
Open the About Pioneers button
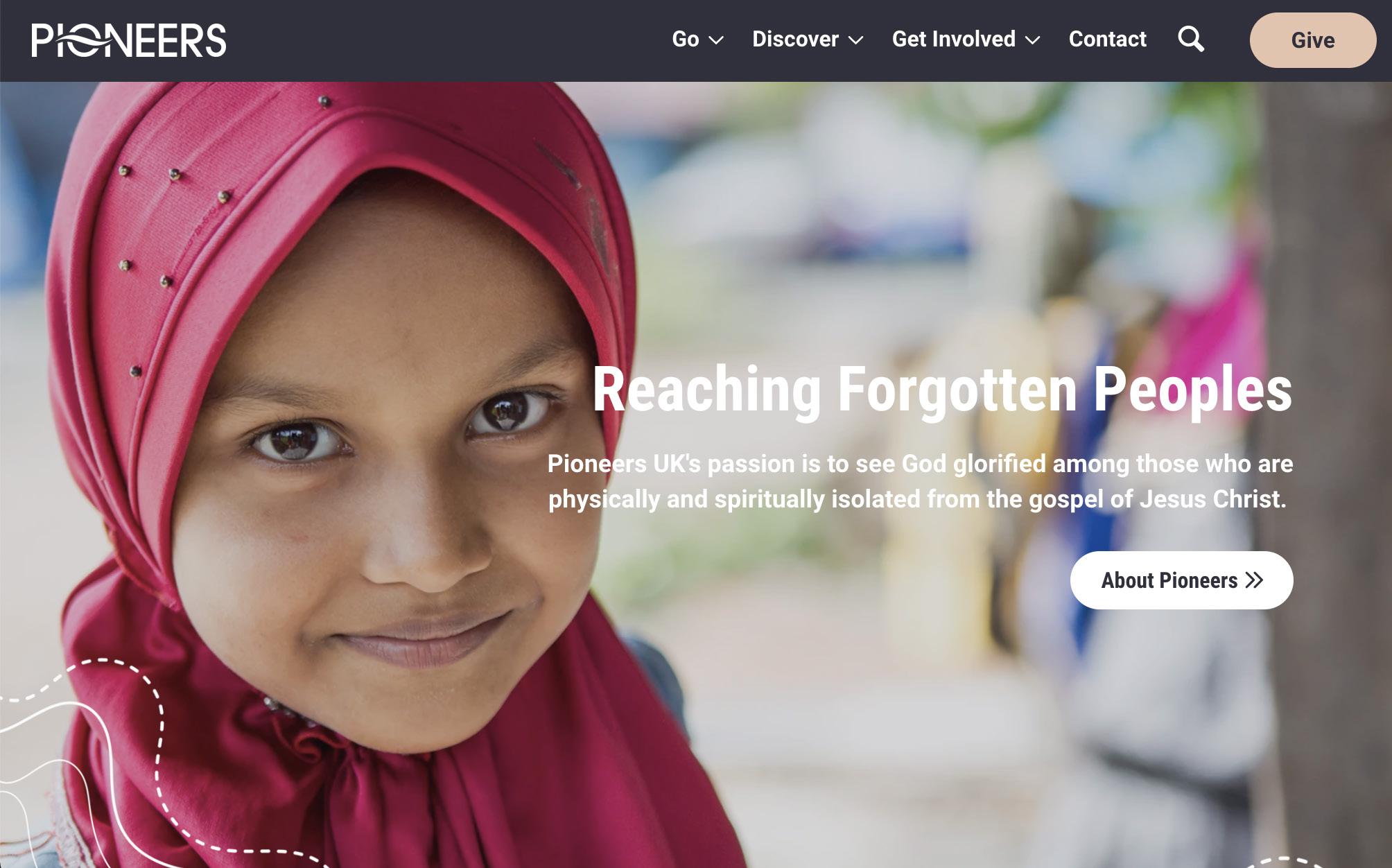click(x=1182, y=580)
